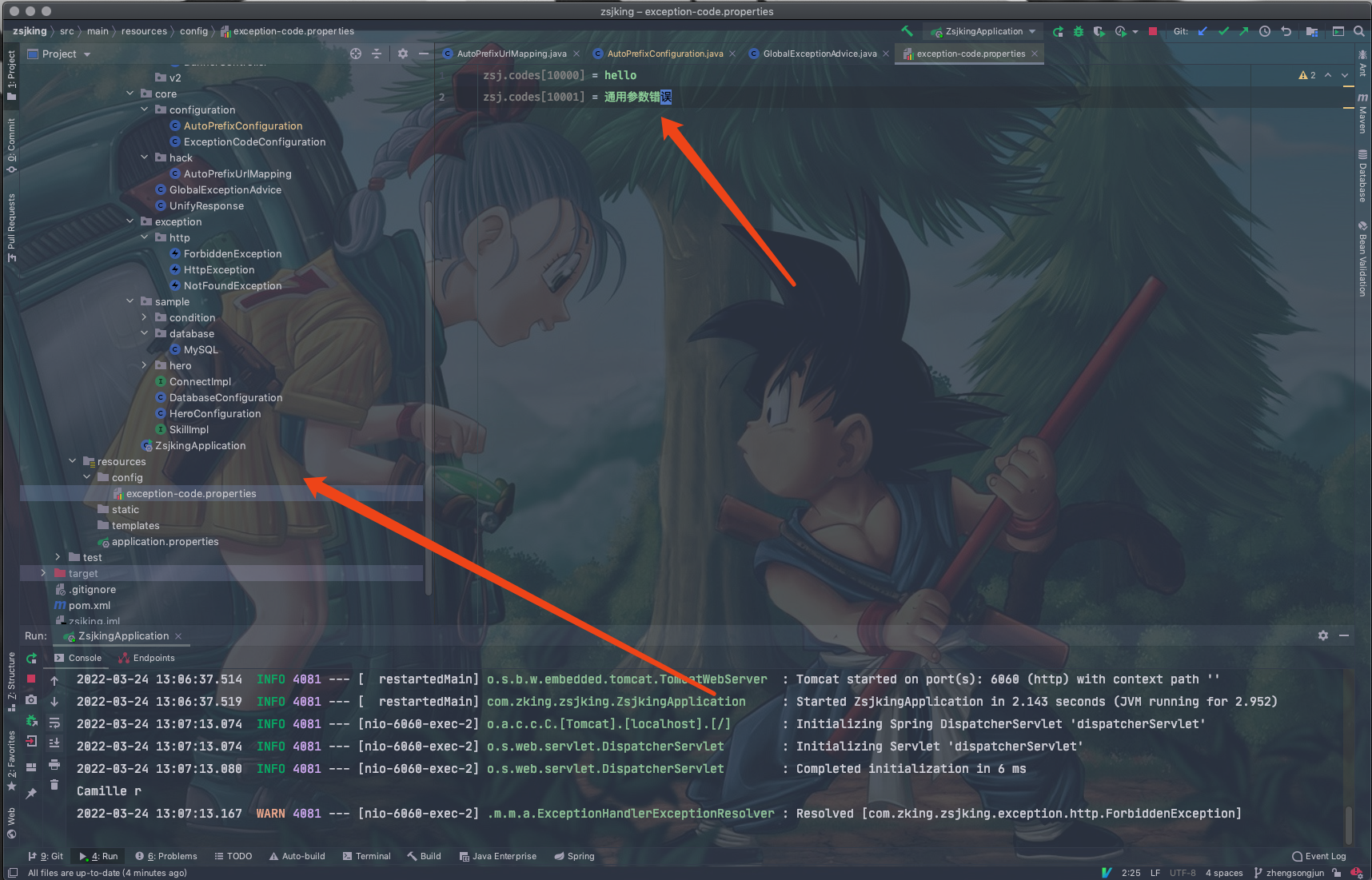Select pom.xml in the project tree

[89, 605]
